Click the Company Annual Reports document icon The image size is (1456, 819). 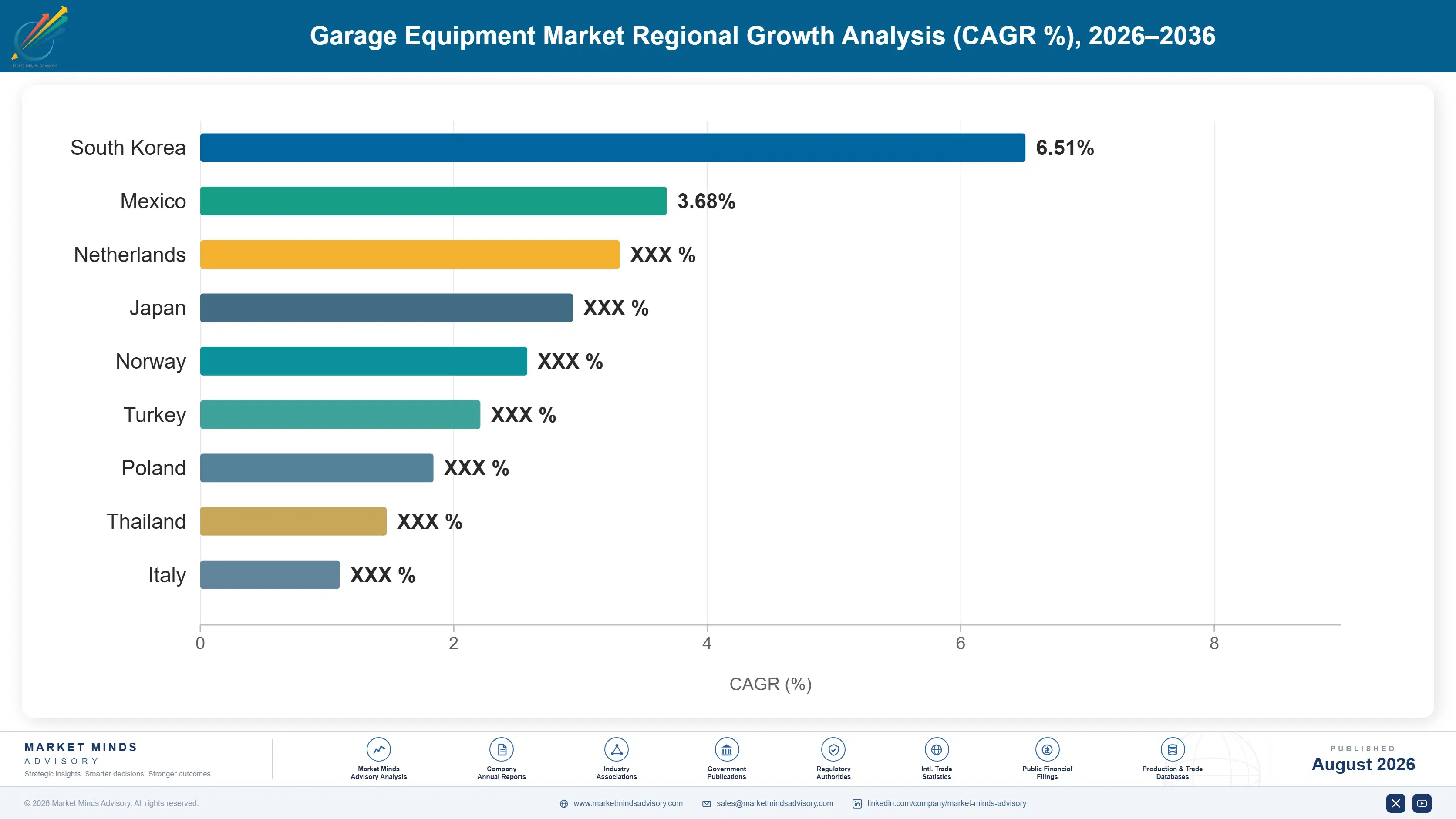click(x=501, y=749)
